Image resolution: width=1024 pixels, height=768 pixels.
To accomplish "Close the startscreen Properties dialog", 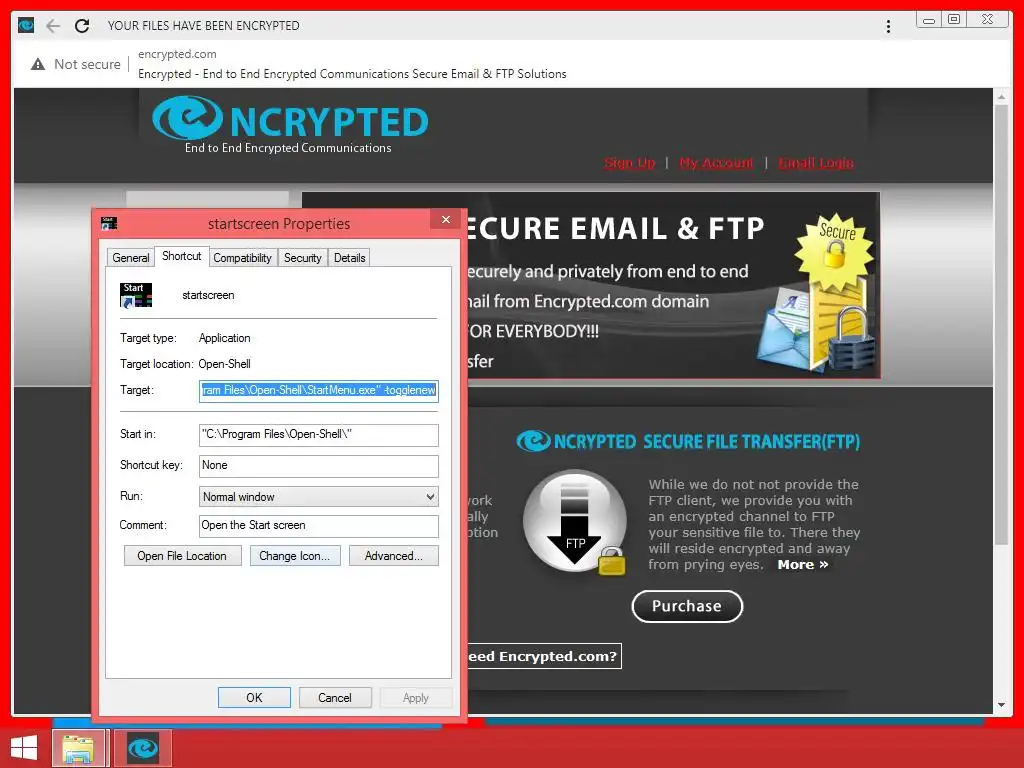I will (x=446, y=219).
